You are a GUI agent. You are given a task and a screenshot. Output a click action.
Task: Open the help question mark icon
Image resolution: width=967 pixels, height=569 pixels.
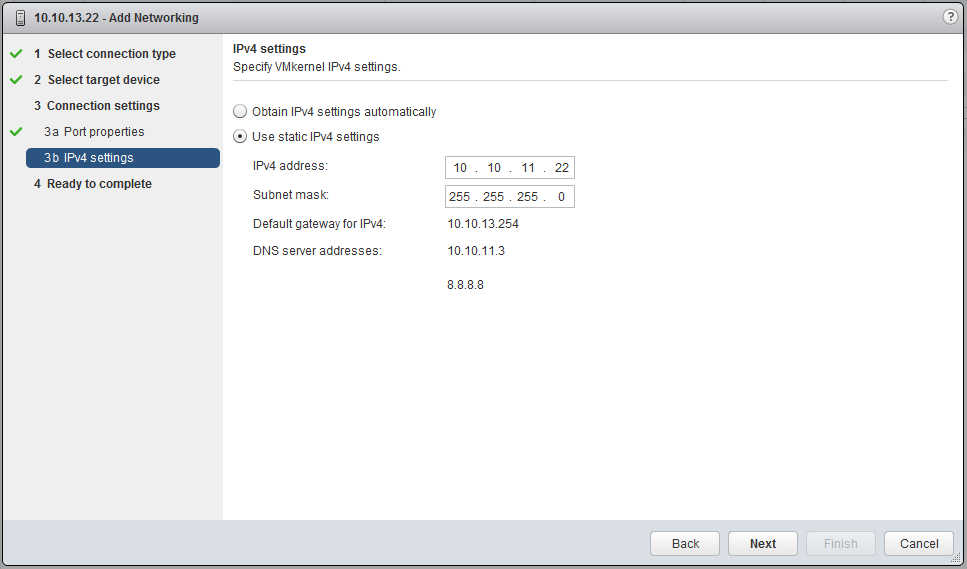pyautogui.click(x=950, y=17)
